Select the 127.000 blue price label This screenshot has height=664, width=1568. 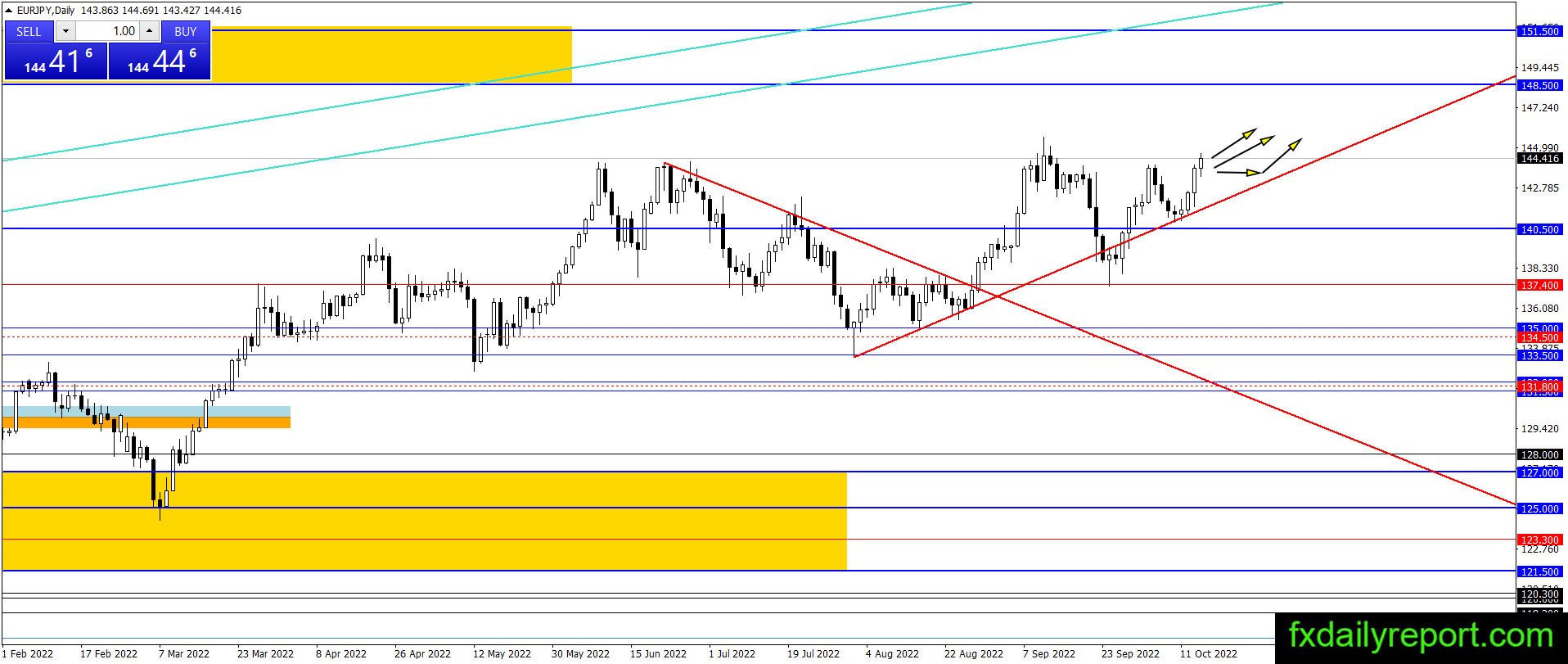click(x=1539, y=473)
